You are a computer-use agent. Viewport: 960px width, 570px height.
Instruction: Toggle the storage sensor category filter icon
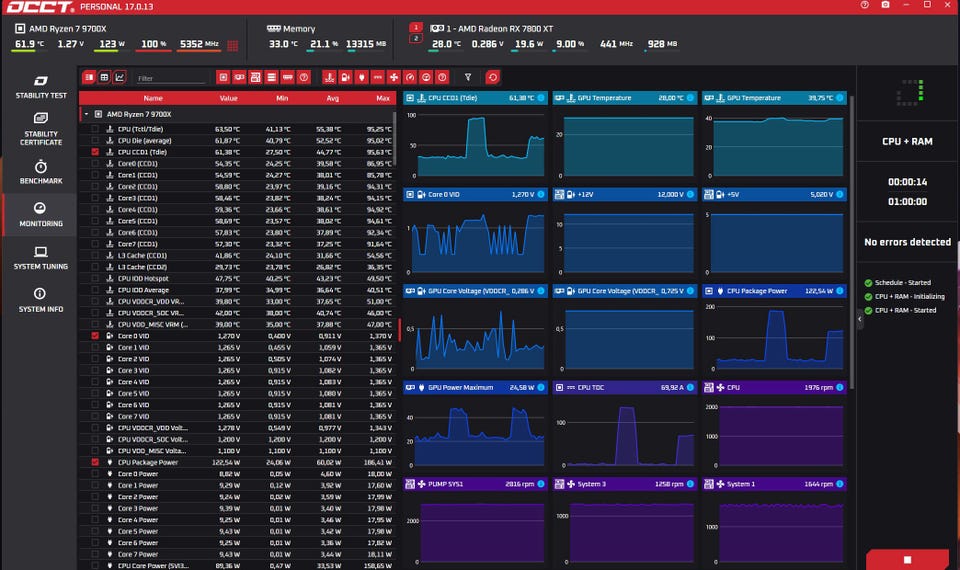(271, 77)
